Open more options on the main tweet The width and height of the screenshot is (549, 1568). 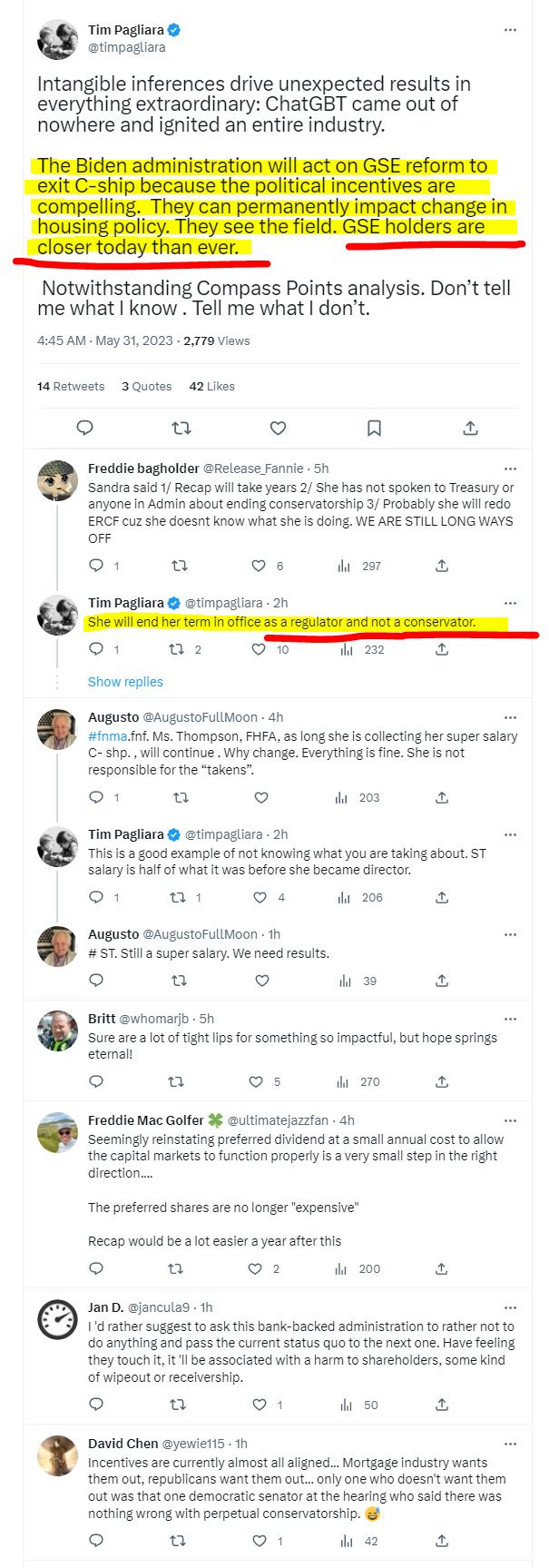[x=510, y=30]
